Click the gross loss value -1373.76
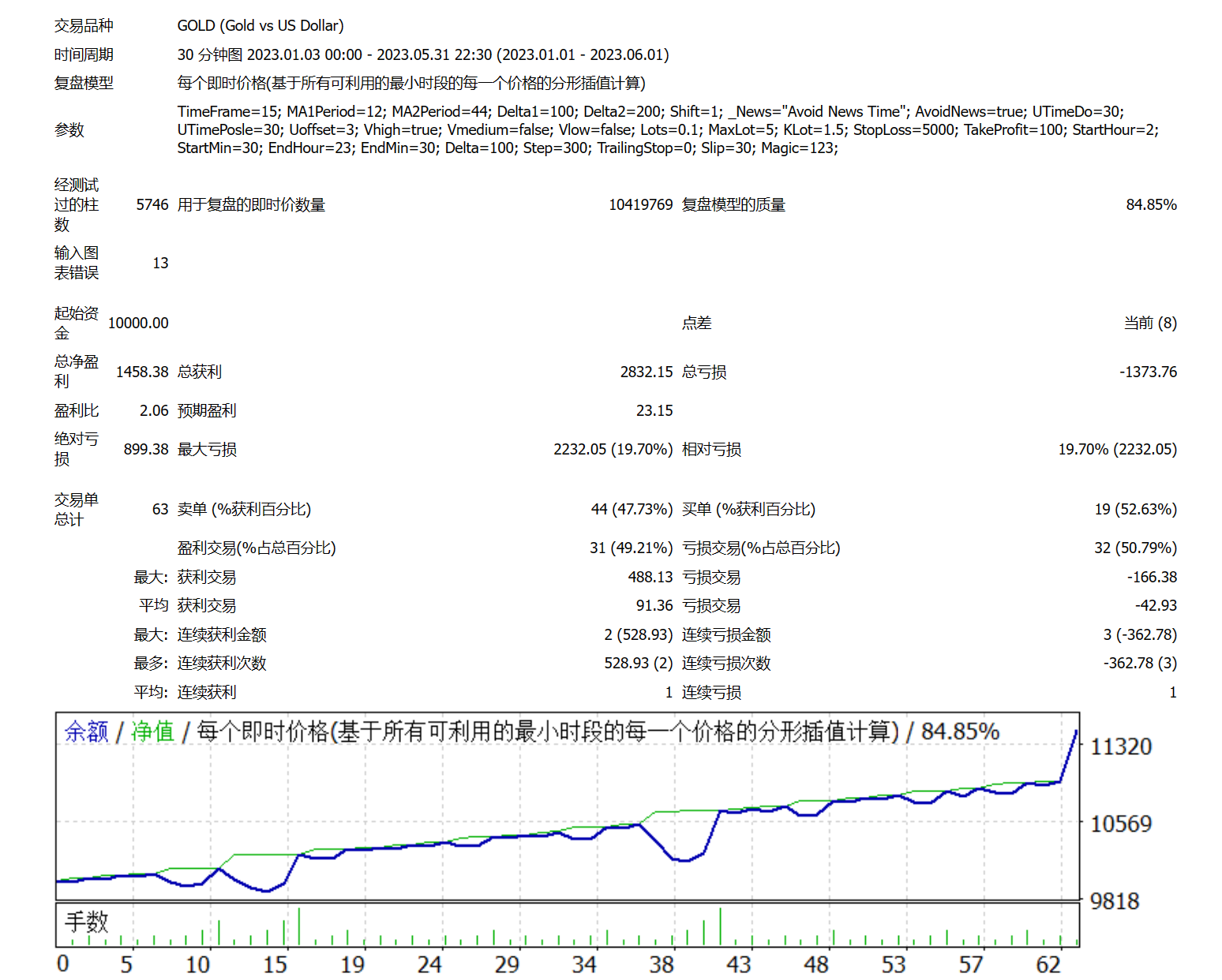This screenshot has height=980, width=1222. click(x=1148, y=372)
